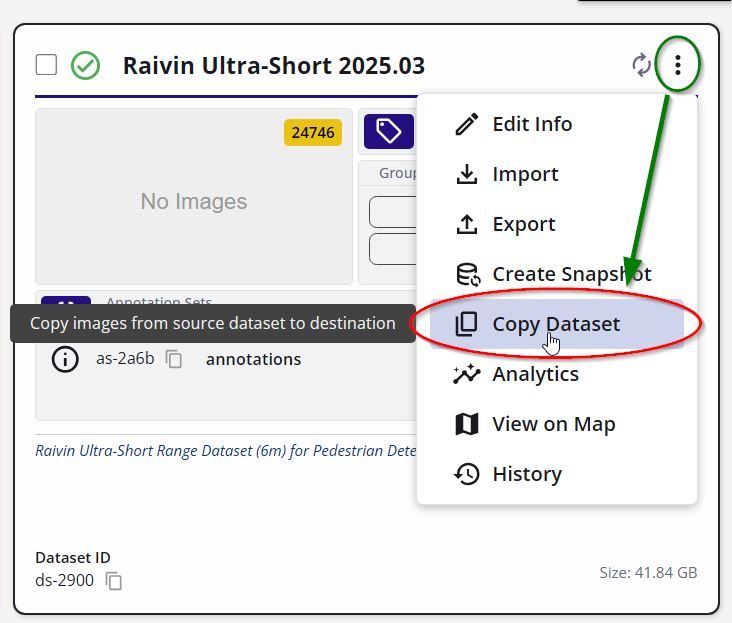Click the as-2a6b identifier text
732x623 pixels.
[x=125, y=358]
